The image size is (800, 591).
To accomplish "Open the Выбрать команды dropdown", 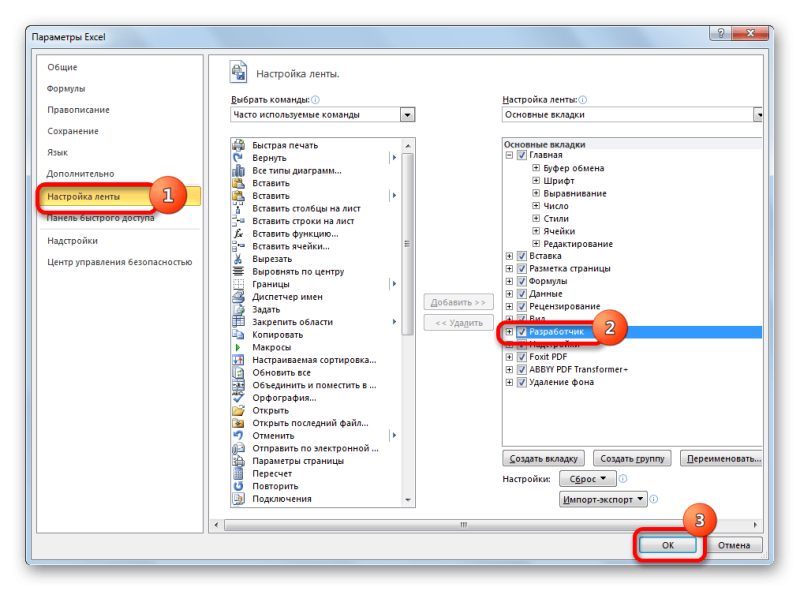I will 407,115.
